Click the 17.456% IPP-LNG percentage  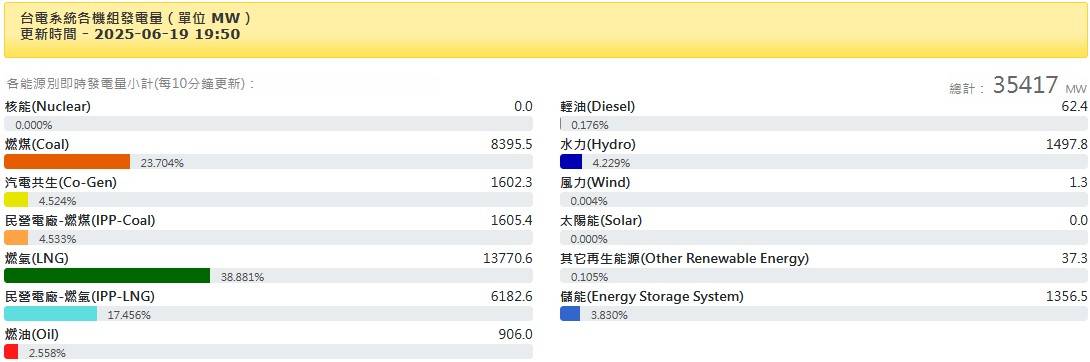pyautogui.click(x=129, y=315)
